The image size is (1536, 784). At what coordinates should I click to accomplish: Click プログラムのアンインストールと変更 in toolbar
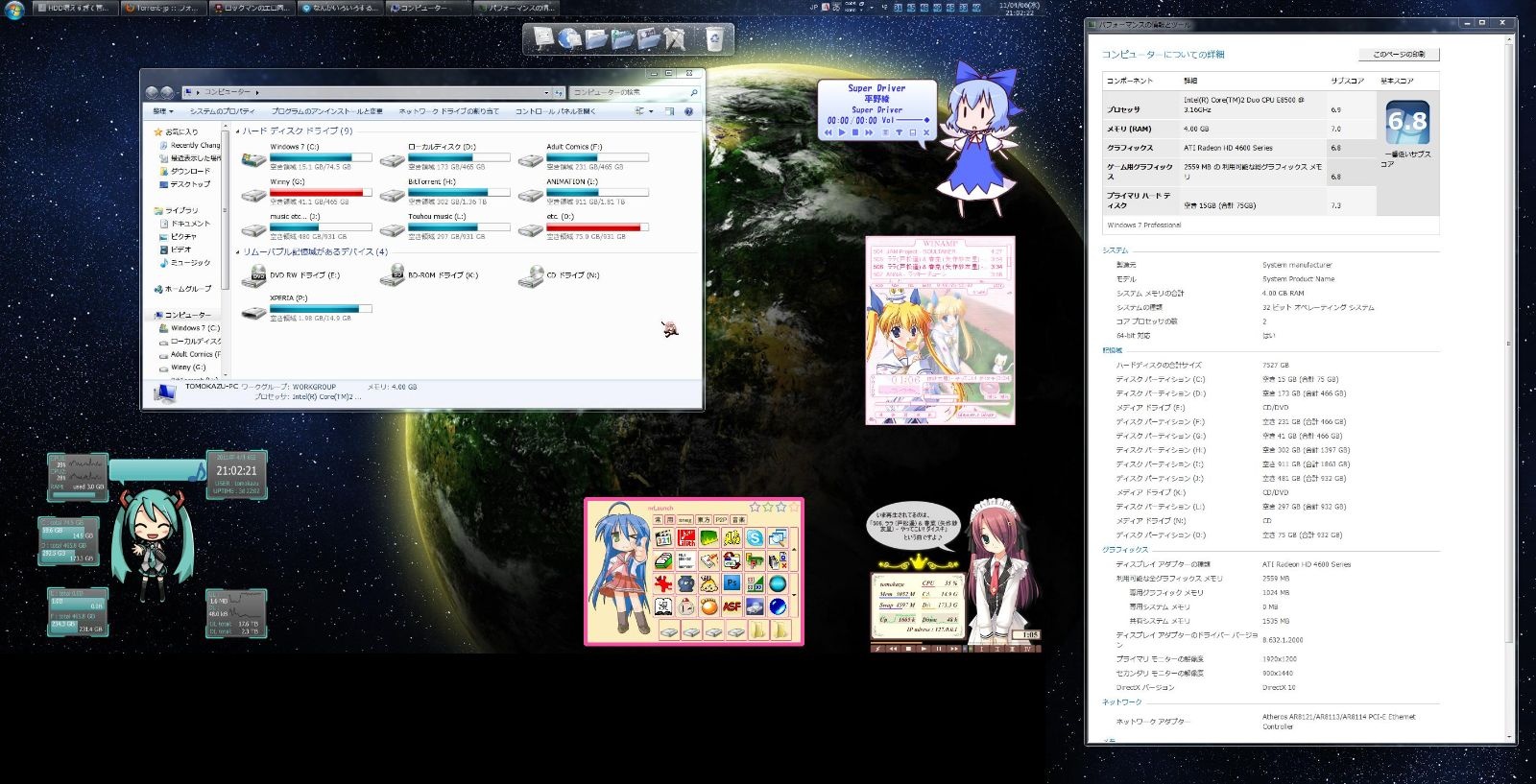pyautogui.click(x=327, y=111)
